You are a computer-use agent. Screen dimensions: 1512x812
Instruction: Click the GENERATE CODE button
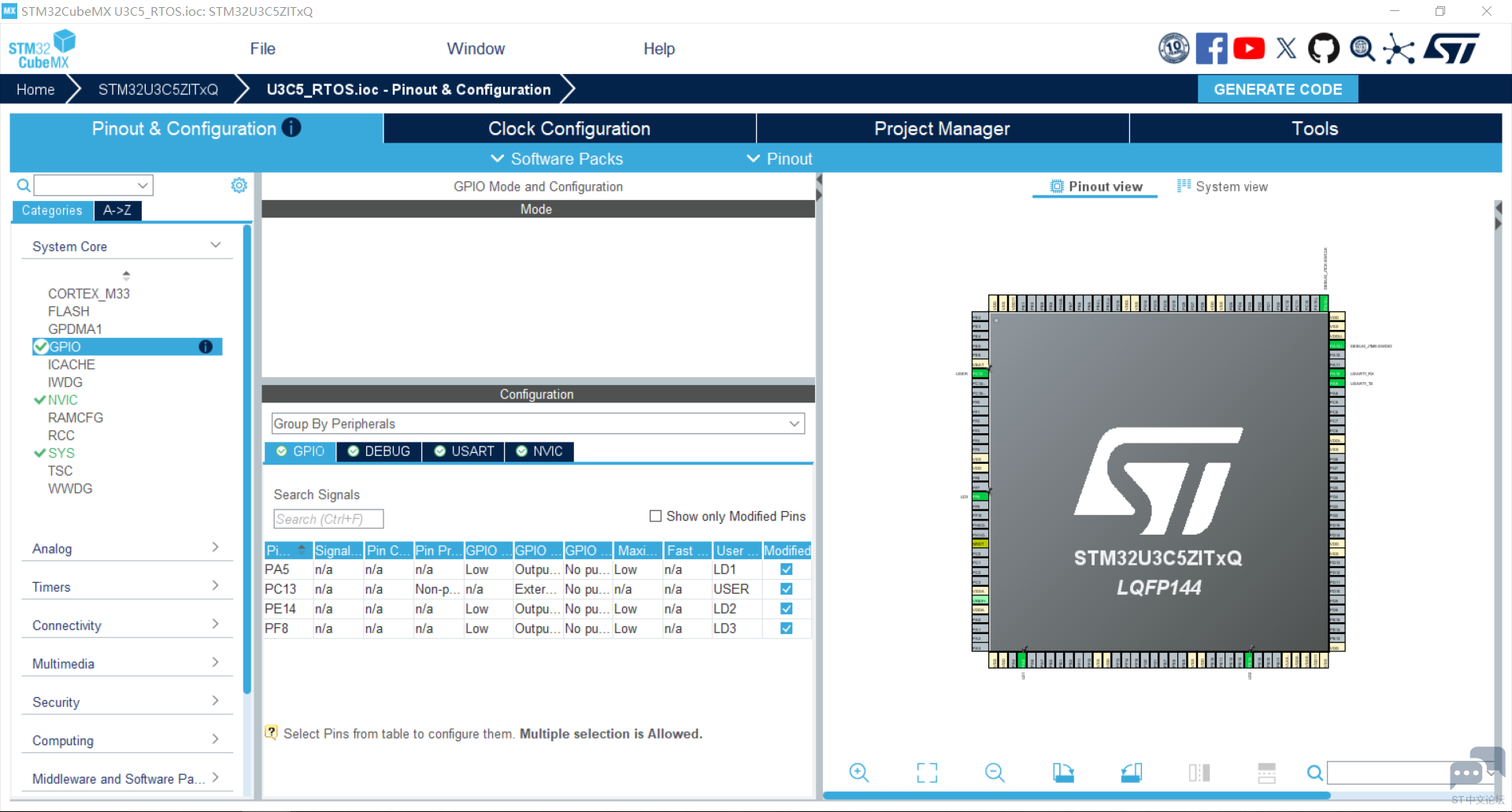click(1278, 89)
